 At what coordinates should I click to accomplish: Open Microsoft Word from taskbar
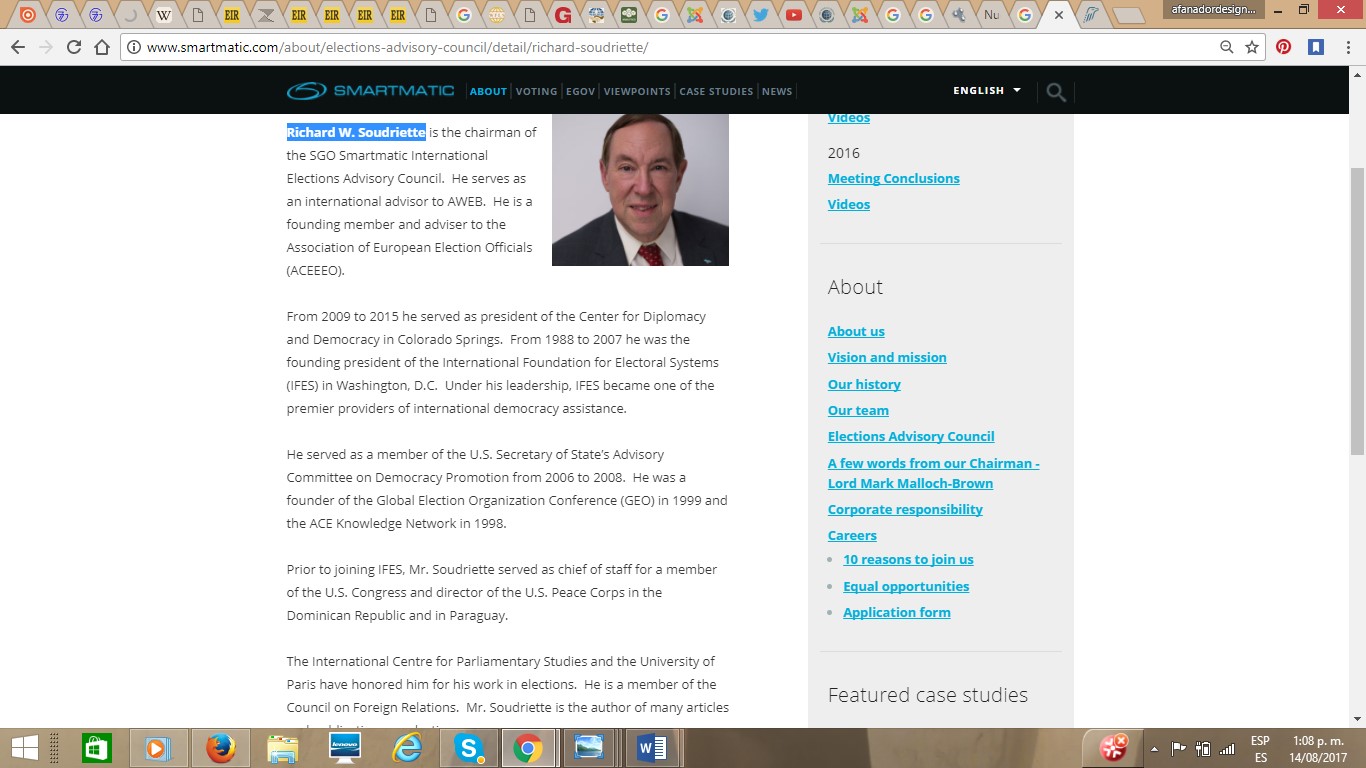tap(651, 748)
